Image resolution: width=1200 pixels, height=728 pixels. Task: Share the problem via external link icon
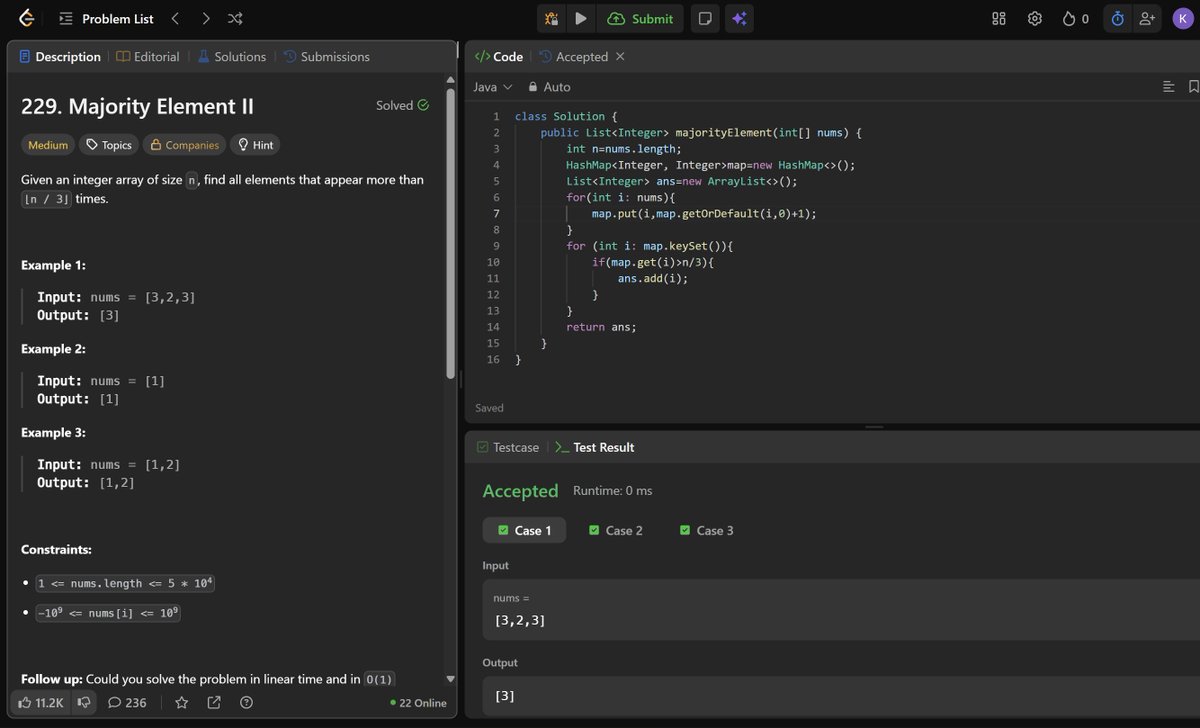coord(214,703)
